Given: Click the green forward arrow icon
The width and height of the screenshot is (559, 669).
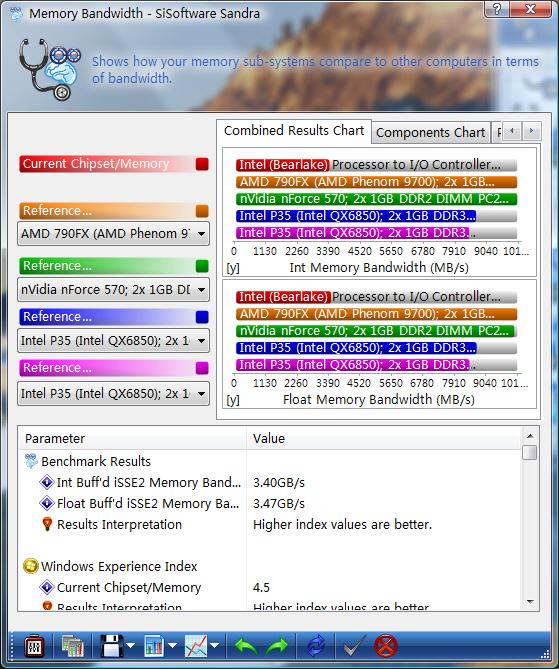Looking at the screenshot, I should (277, 646).
